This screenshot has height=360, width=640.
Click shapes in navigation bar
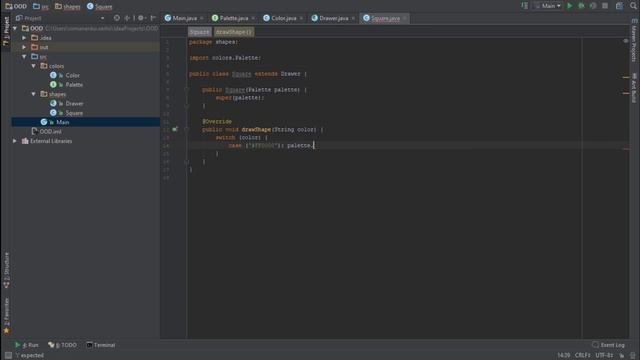(x=68, y=6)
